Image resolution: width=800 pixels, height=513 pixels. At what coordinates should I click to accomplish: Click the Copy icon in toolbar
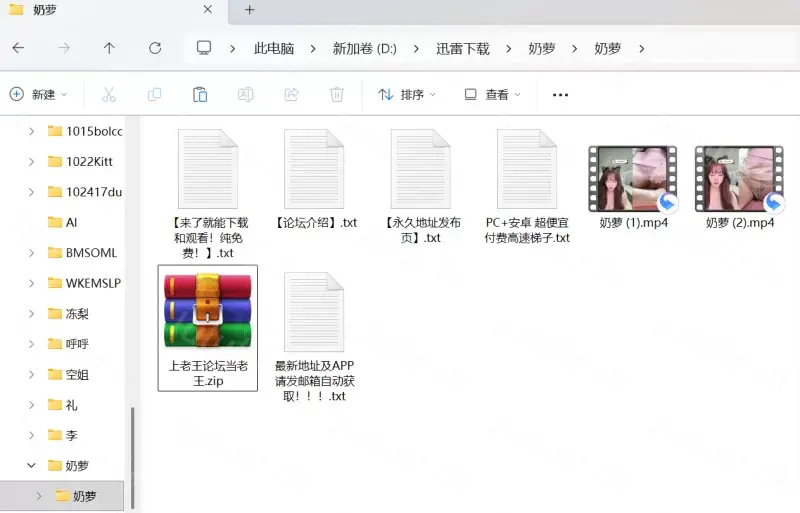click(154, 94)
